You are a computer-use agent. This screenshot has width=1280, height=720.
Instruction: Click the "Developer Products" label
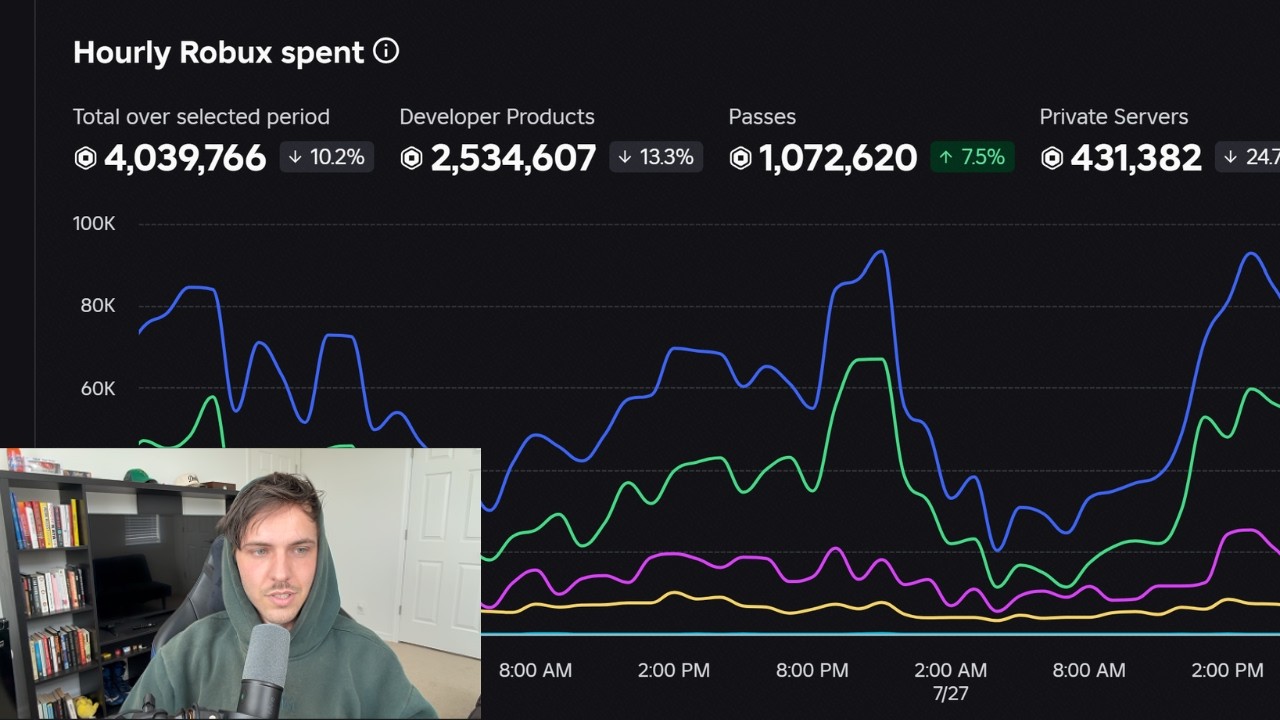click(497, 117)
